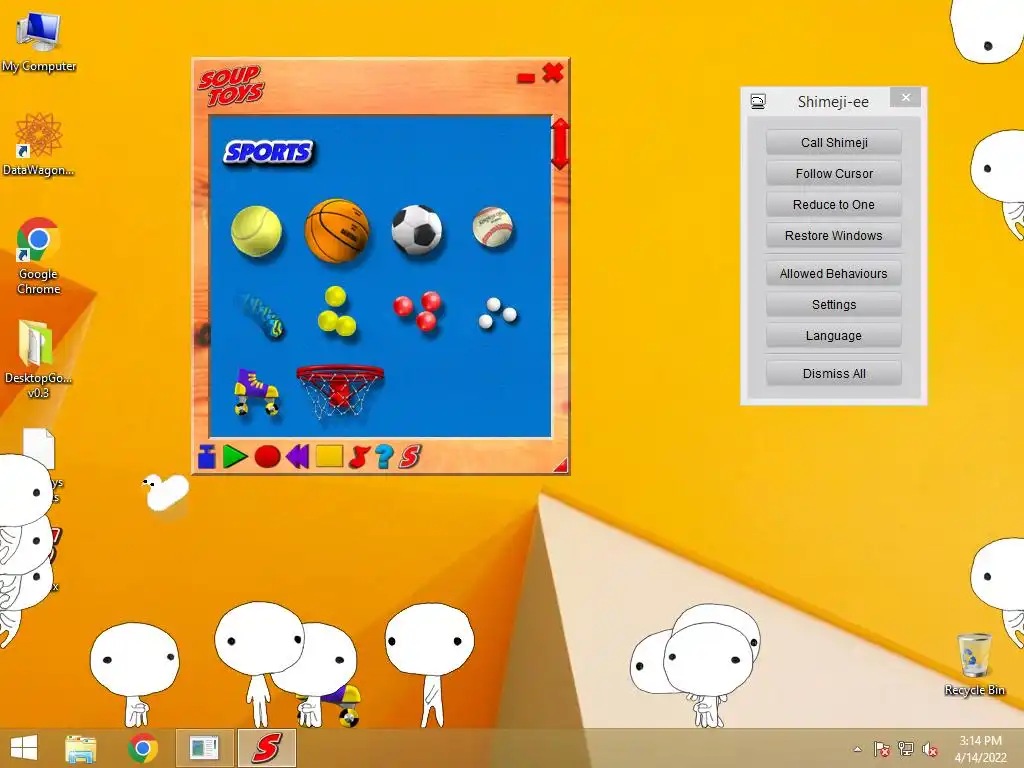Click Restore Windows button
This screenshot has height=768, width=1024.
(x=834, y=236)
